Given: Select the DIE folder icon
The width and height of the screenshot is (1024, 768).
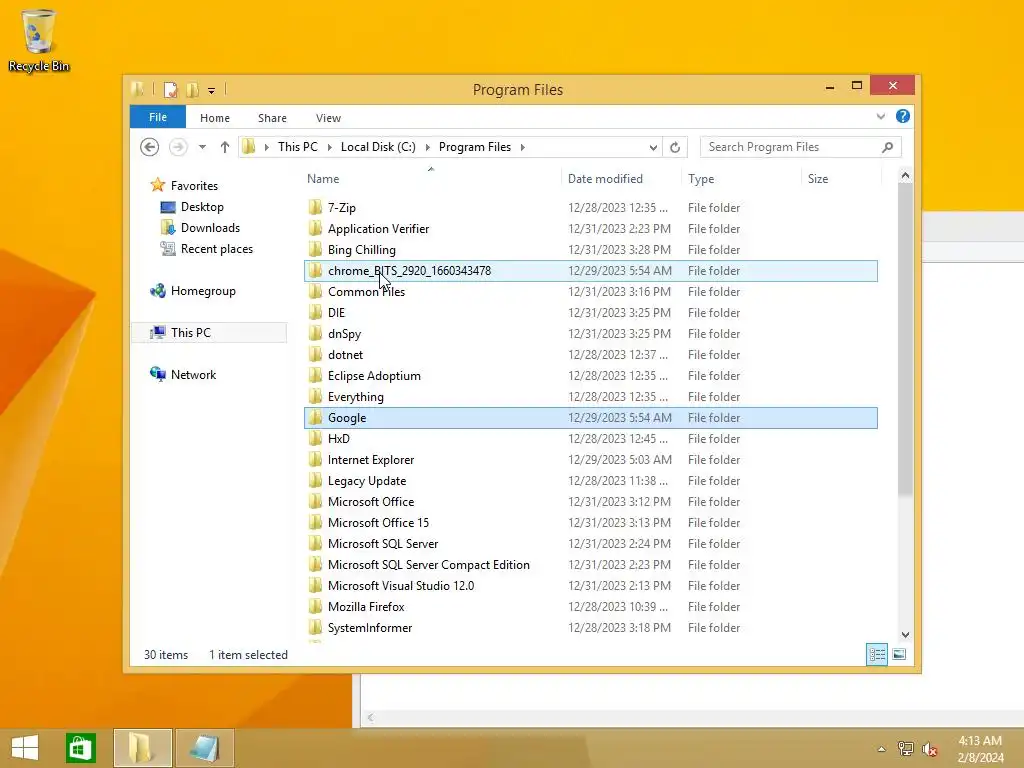Looking at the screenshot, I should tap(315, 313).
